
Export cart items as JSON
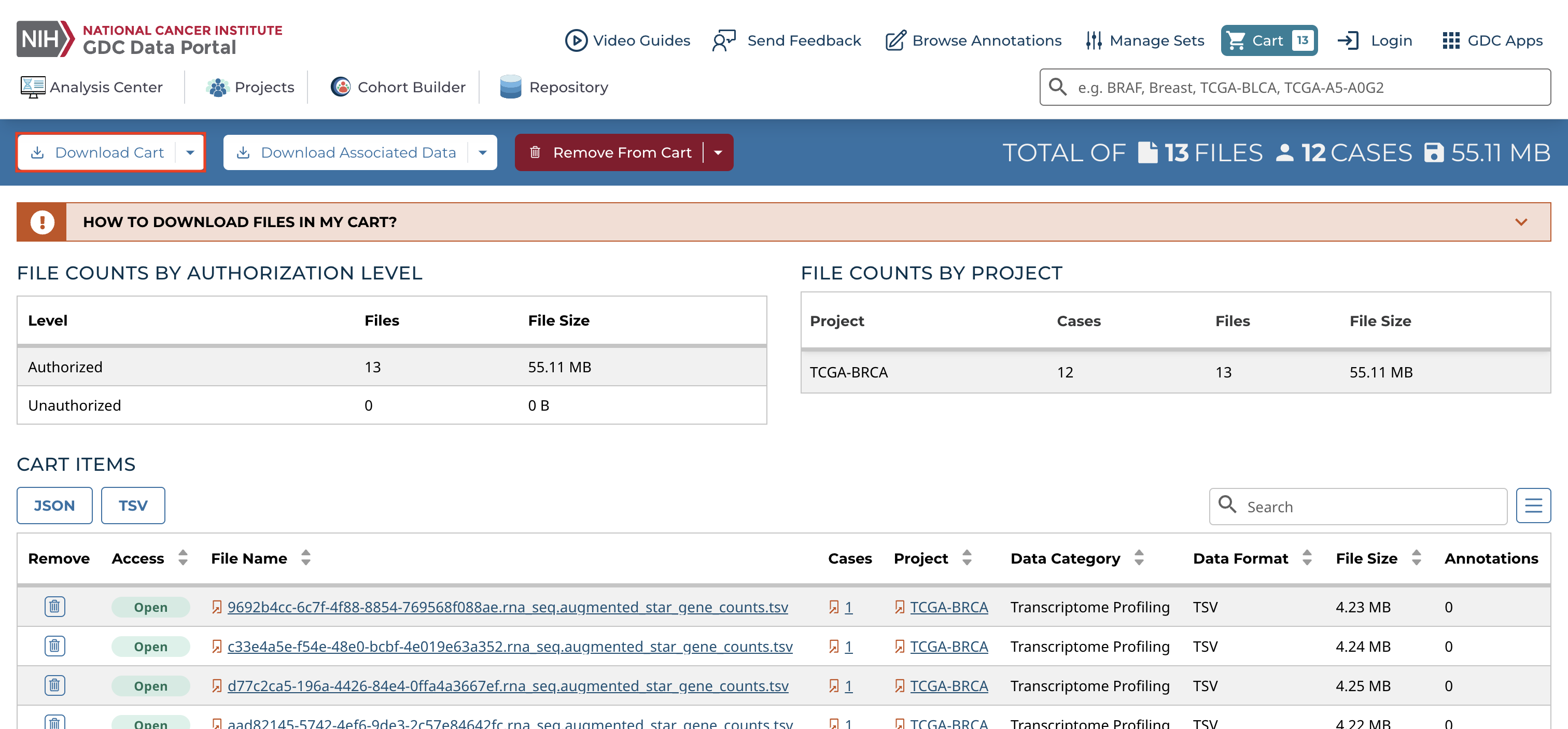tap(54, 505)
